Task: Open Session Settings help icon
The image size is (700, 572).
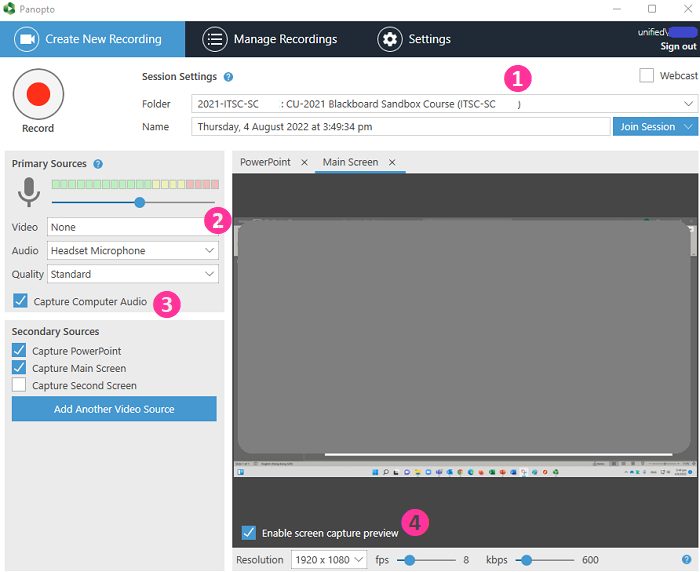Action: click(x=228, y=77)
